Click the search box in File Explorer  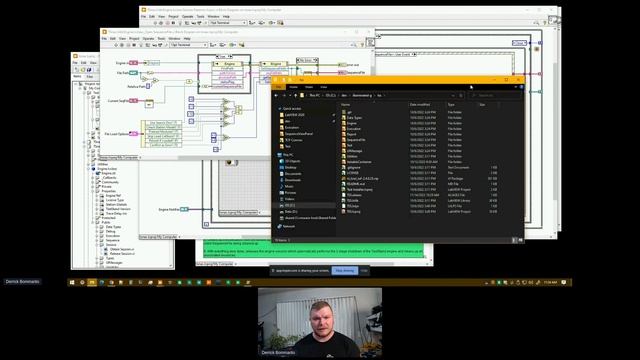click(x=495, y=95)
